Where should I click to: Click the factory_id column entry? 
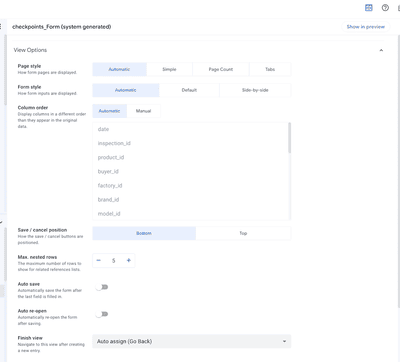tap(190, 185)
